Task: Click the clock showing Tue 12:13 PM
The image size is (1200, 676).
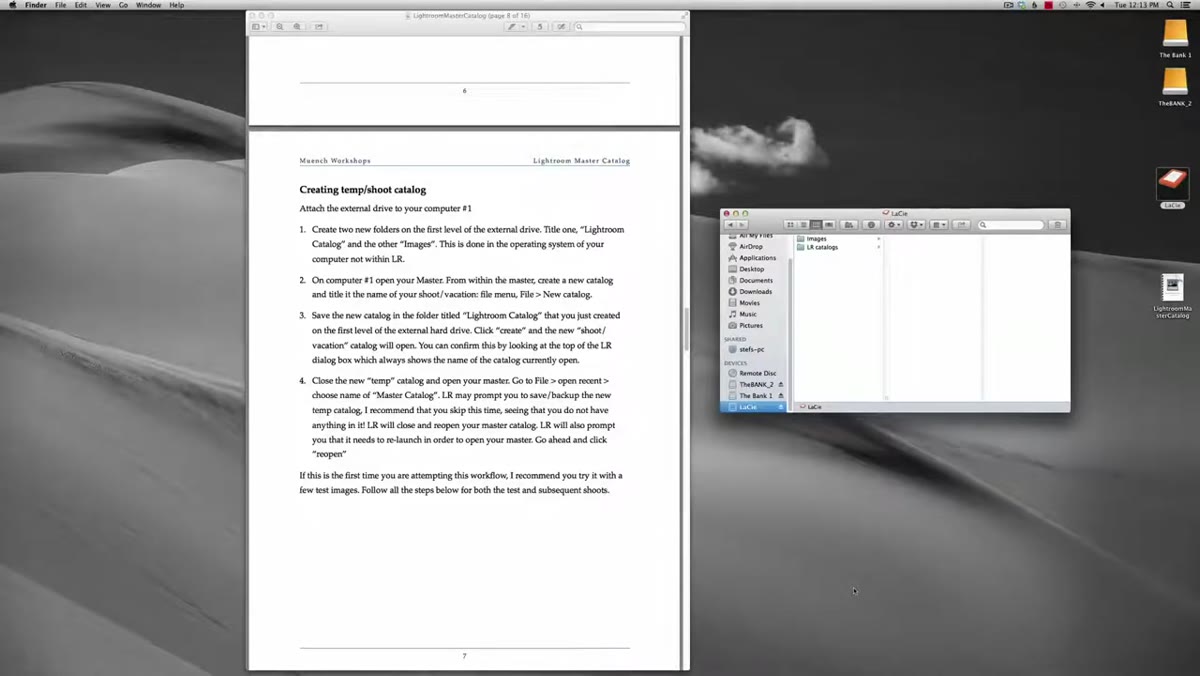Action: 1137,5
